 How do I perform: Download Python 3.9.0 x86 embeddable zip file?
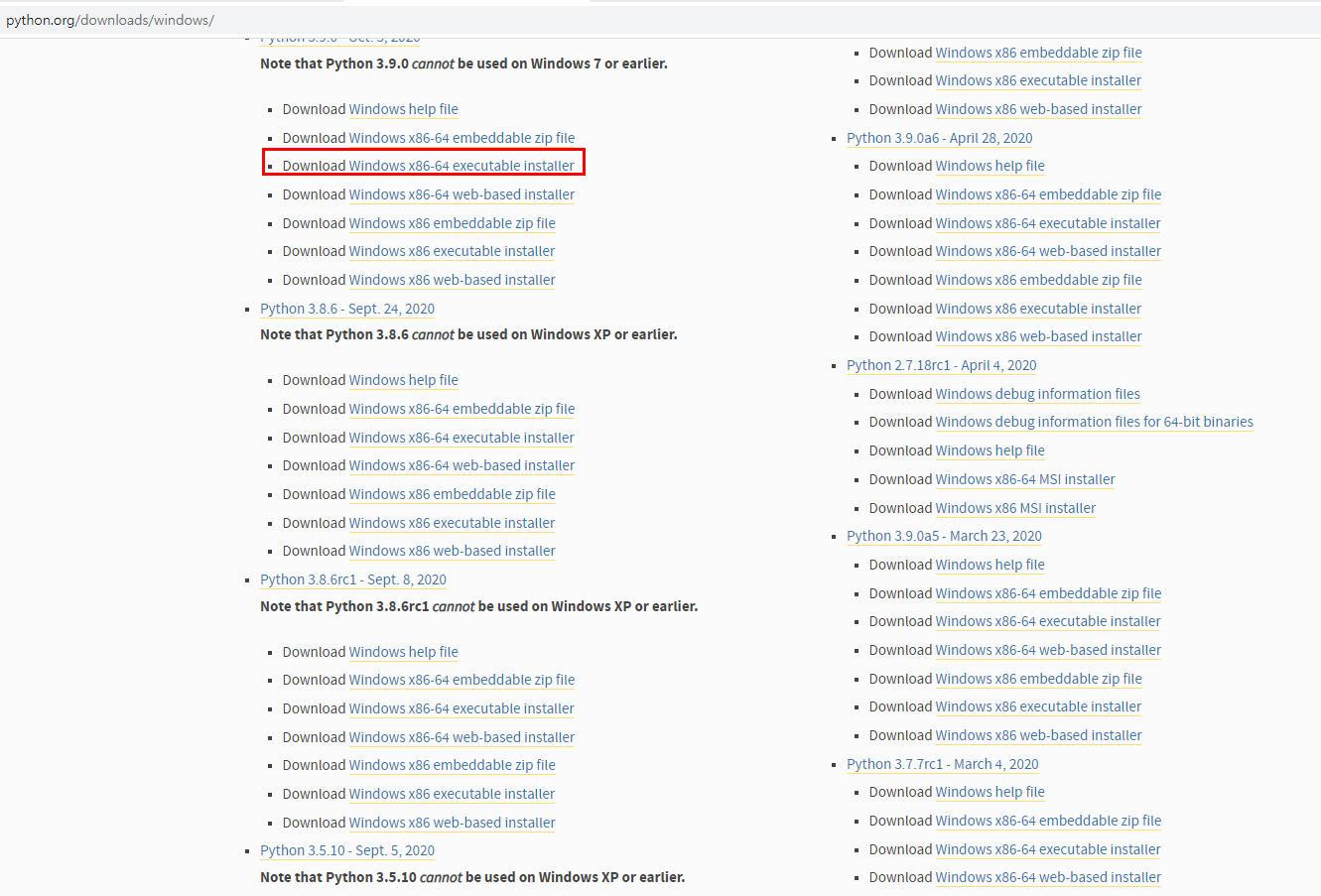(453, 223)
